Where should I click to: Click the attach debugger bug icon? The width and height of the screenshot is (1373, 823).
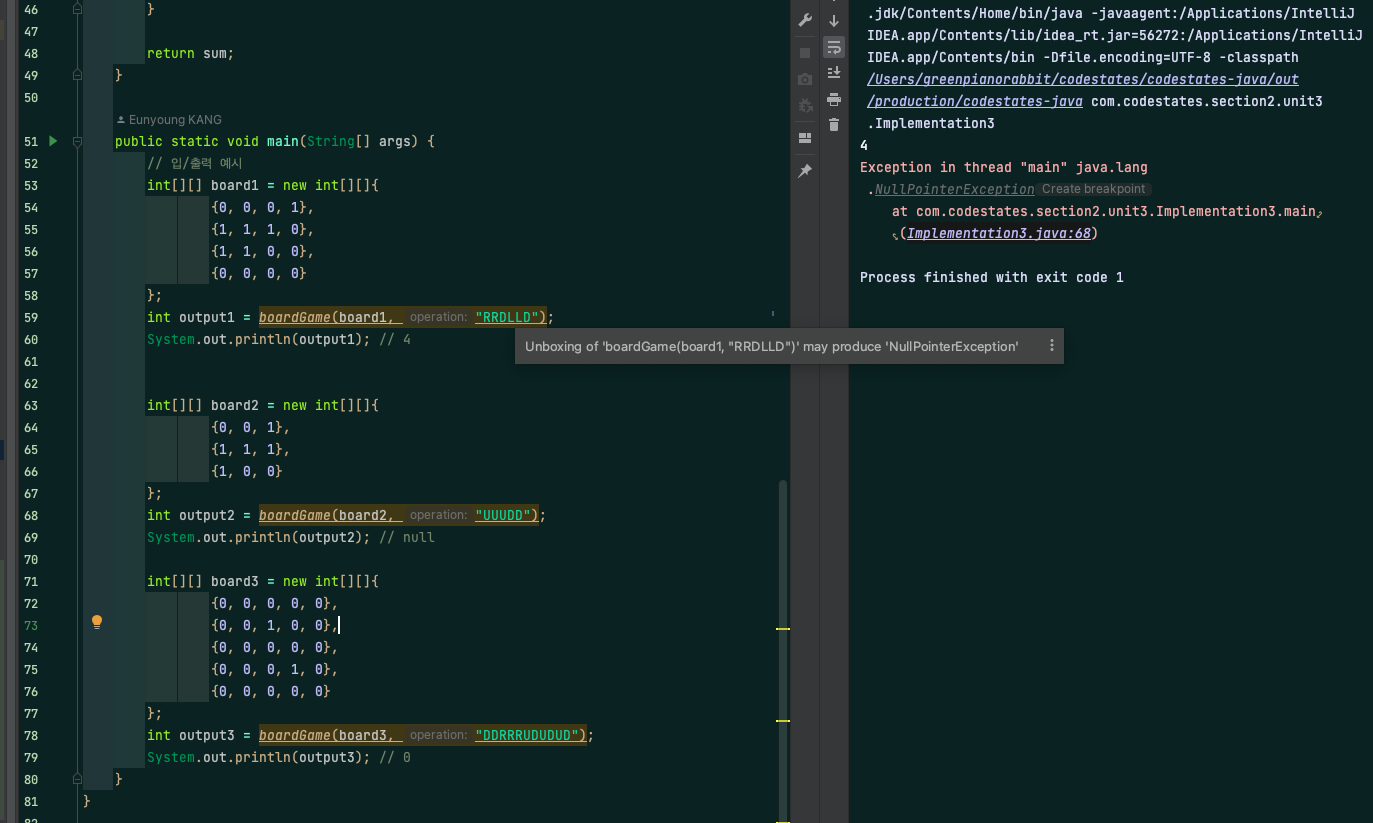[805, 105]
